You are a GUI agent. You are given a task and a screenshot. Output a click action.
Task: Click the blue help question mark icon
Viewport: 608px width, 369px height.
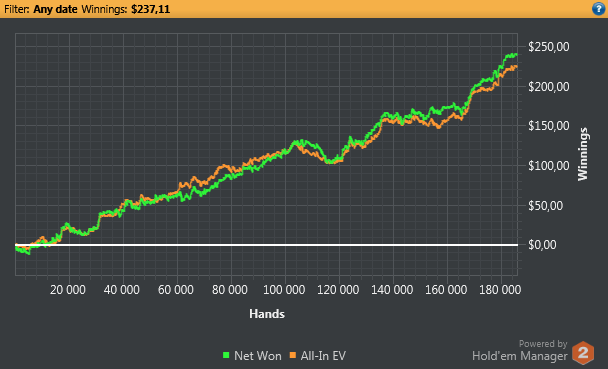pyautogui.click(x=599, y=9)
